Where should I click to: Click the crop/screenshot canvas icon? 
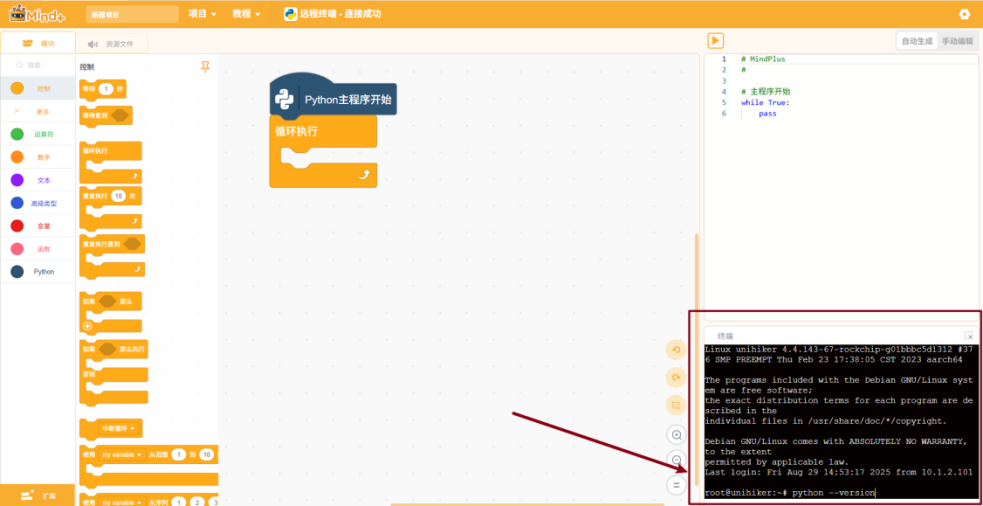(x=676, y=406)
